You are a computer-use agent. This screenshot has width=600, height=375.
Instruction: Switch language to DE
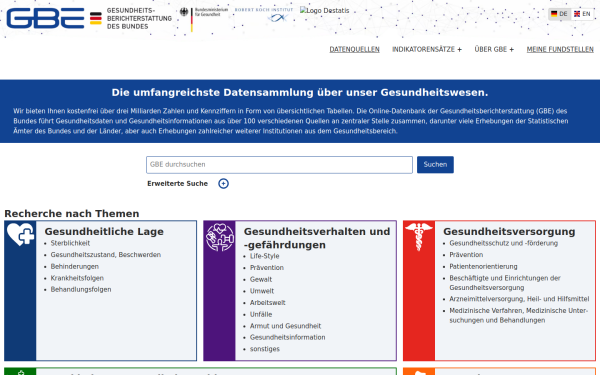pyautogui.click(x=559, y=14)
